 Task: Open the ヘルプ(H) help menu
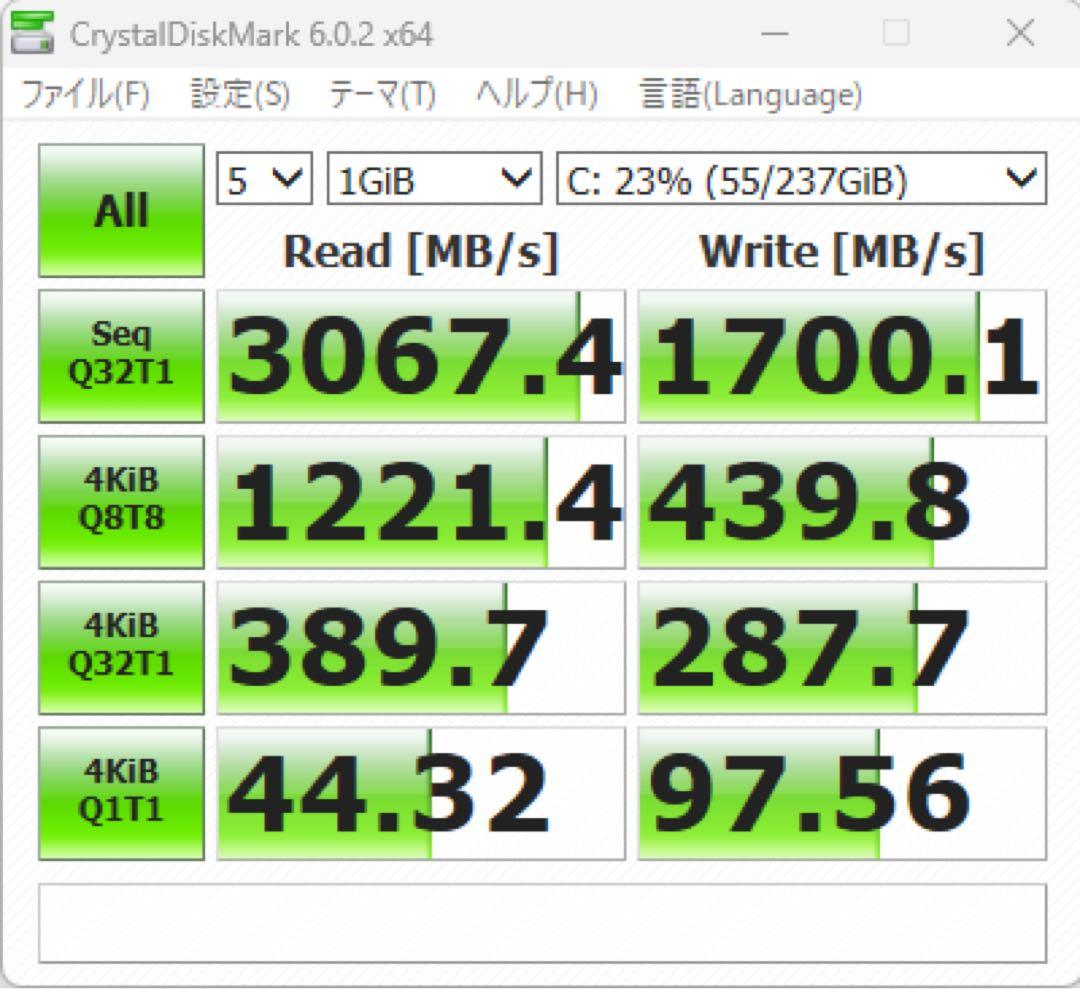click(x=535, y=95)
